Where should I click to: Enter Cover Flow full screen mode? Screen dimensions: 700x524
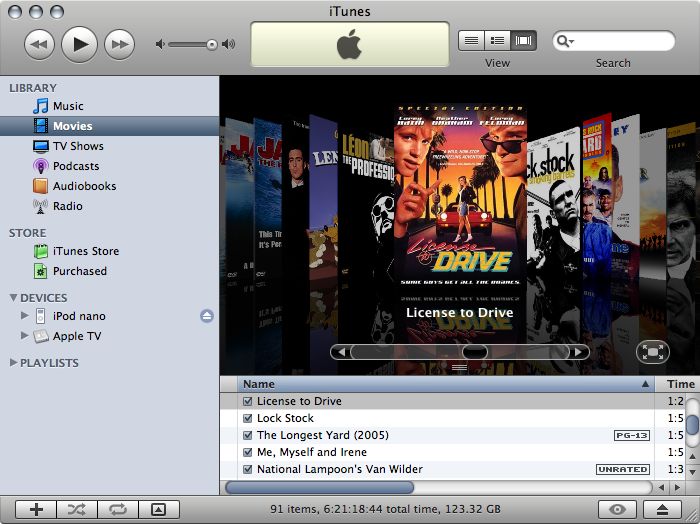point(652,352)
